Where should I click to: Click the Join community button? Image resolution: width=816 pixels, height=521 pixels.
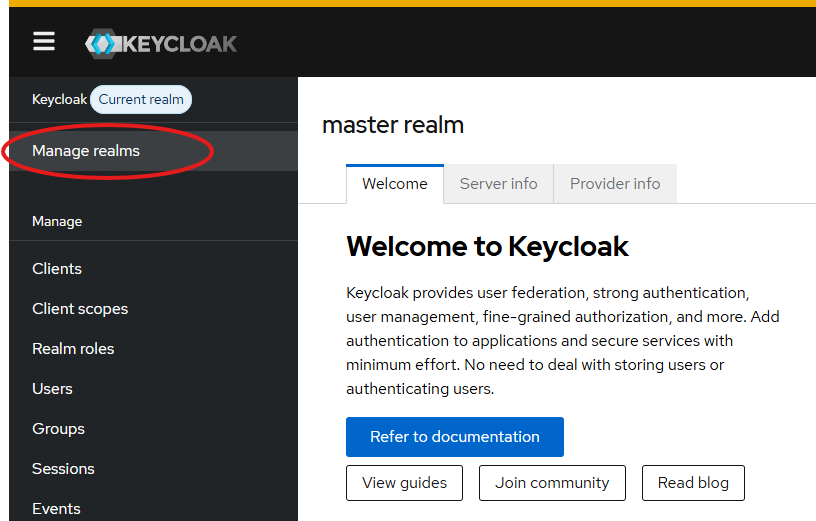coord(552,483)
